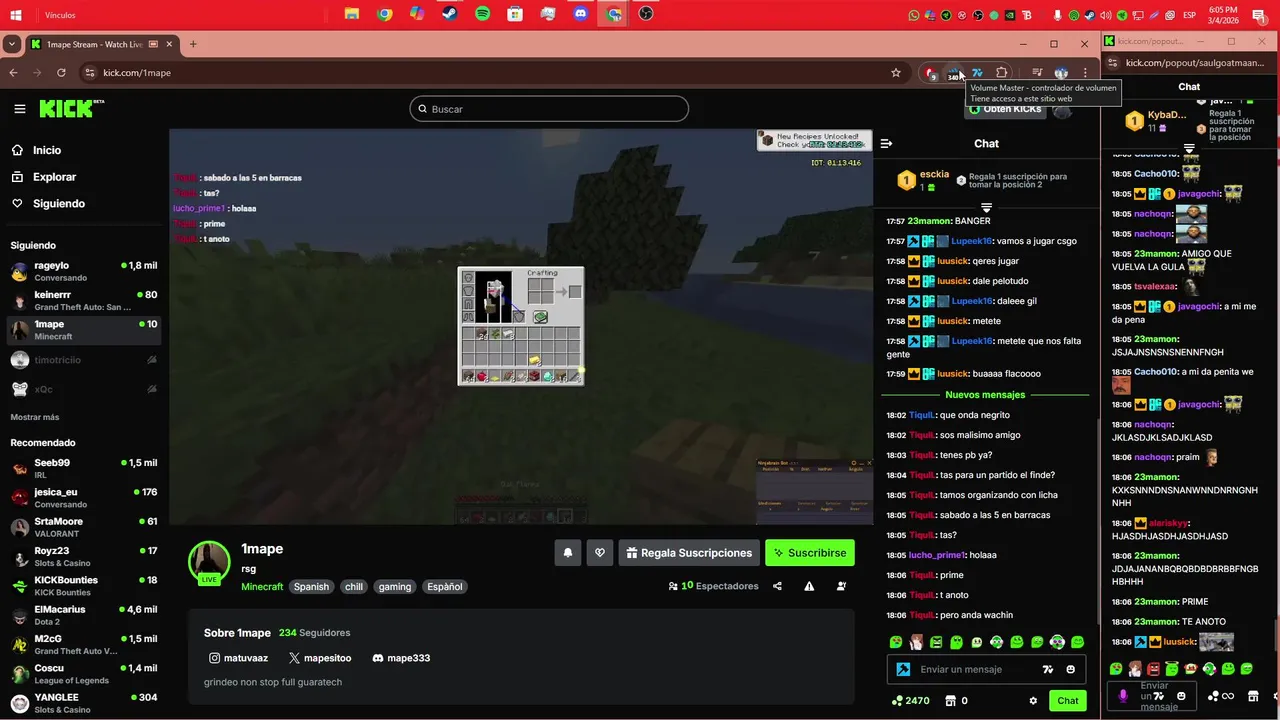Screen dimensions: 1280x720
Task: Focus the Buscar search field
Action: coord(549,109)
